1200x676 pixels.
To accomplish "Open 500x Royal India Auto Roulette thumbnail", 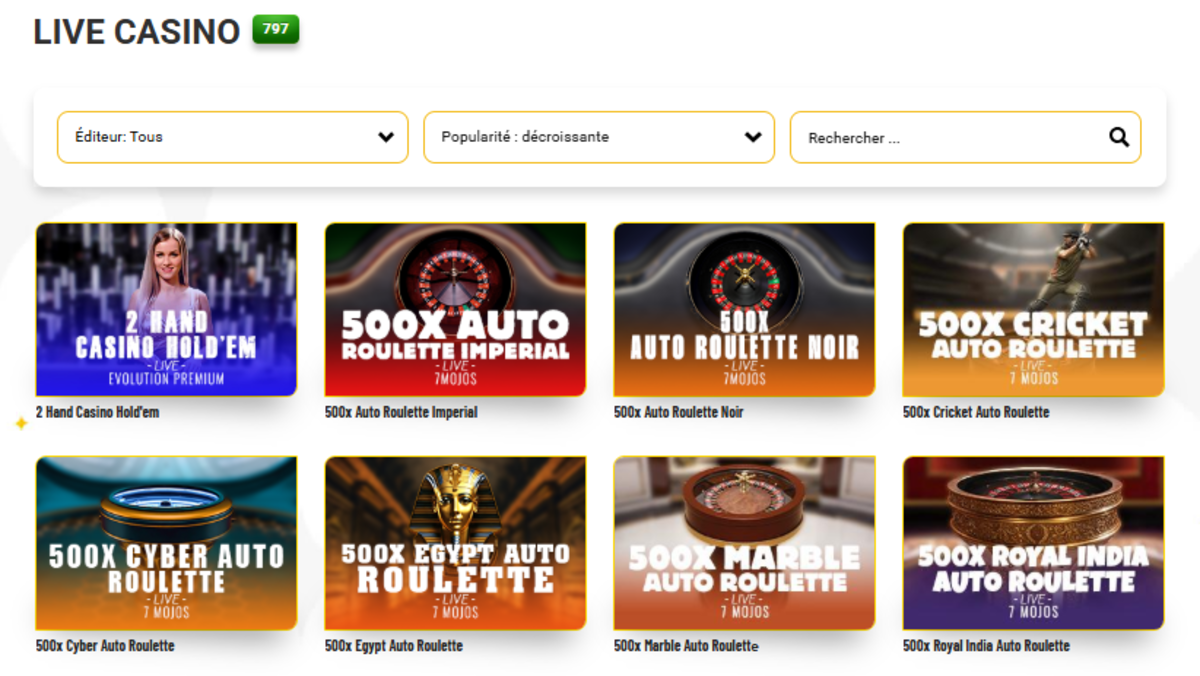I will tap(1033, 543).
